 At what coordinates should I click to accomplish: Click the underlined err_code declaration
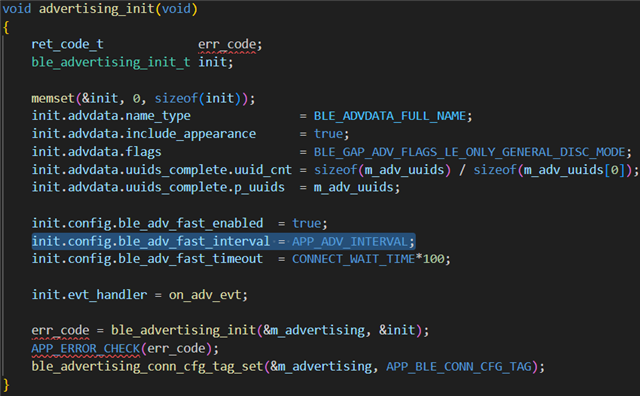227,44
